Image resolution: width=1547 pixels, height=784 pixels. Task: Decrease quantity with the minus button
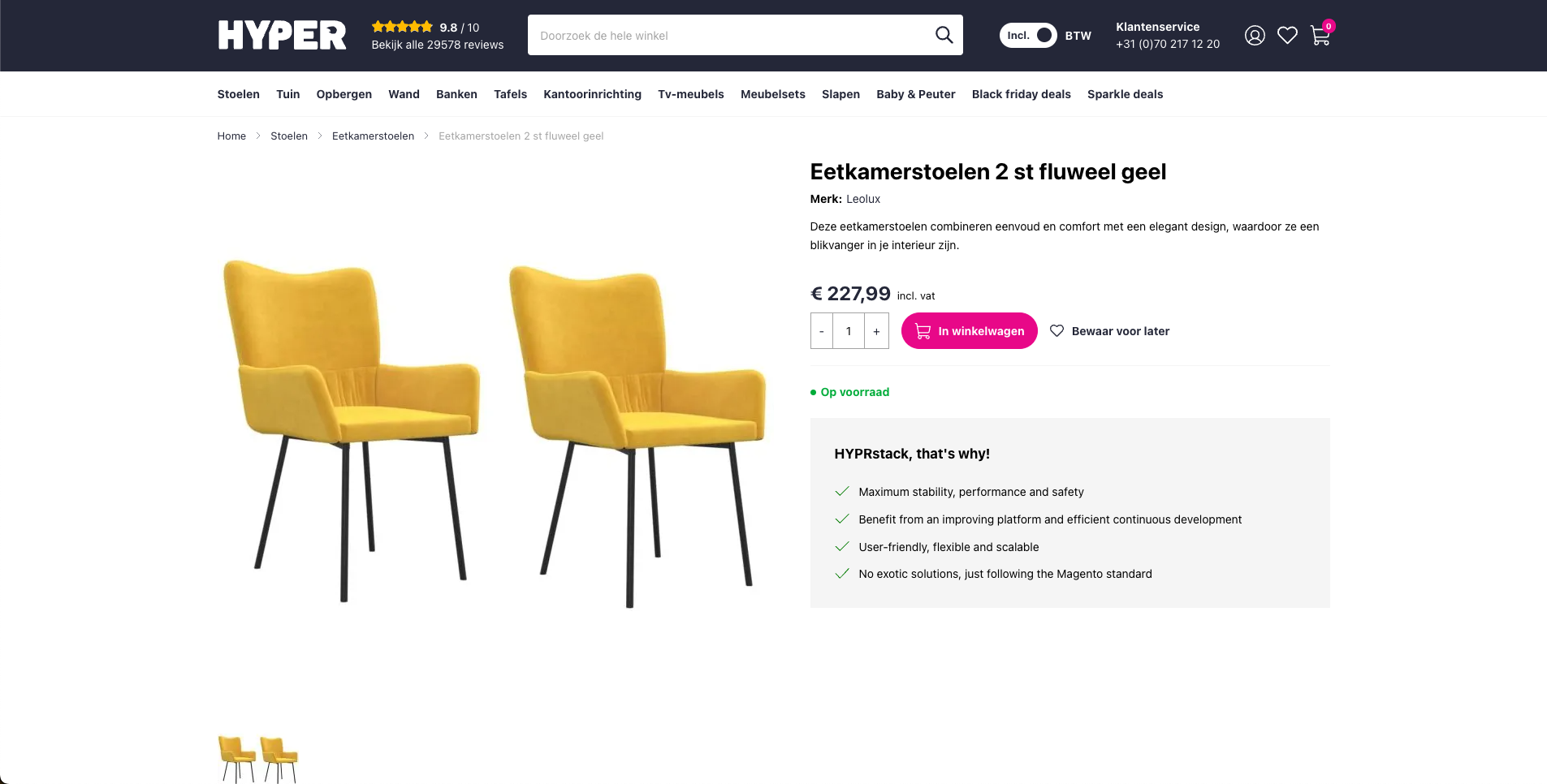(822, 331)
